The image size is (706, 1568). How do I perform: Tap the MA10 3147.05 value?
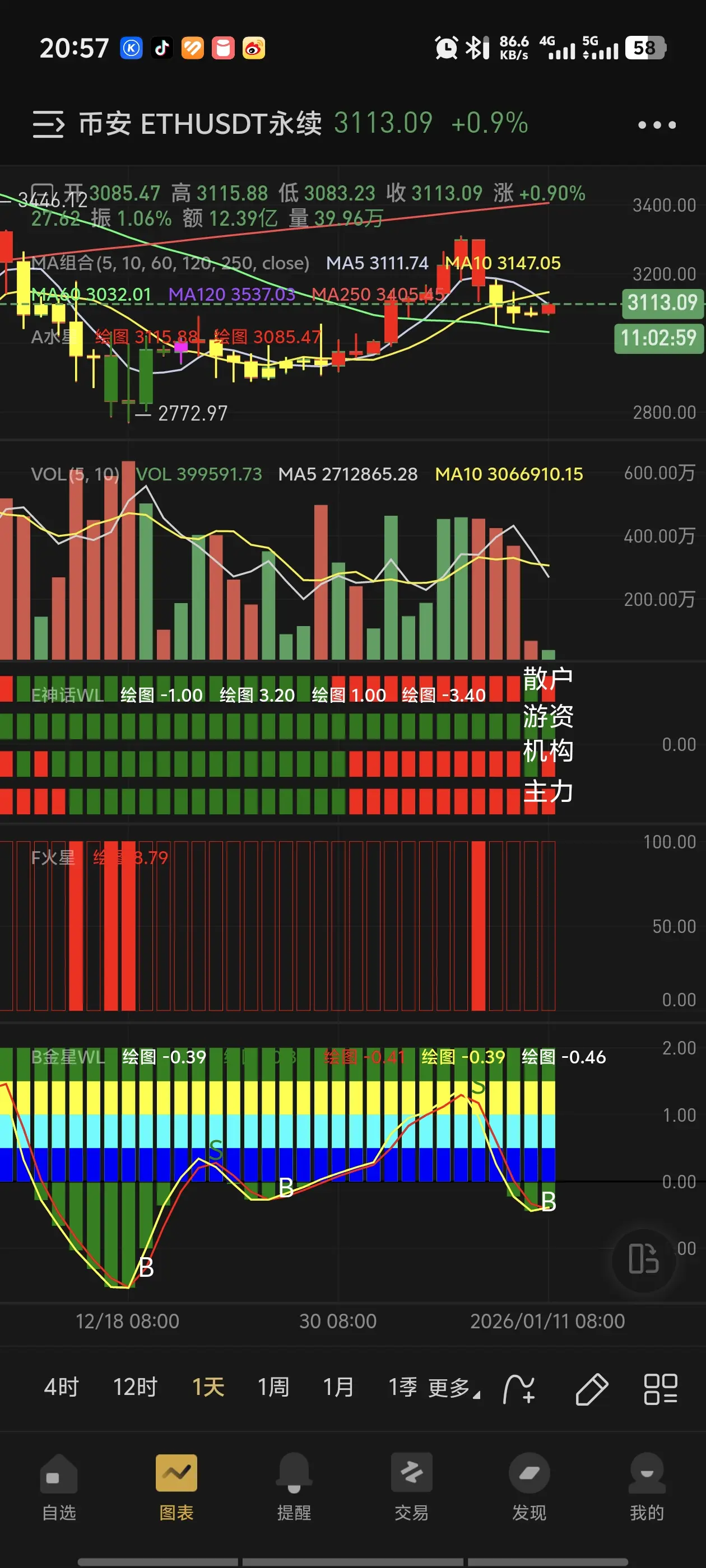pos(503,263)
